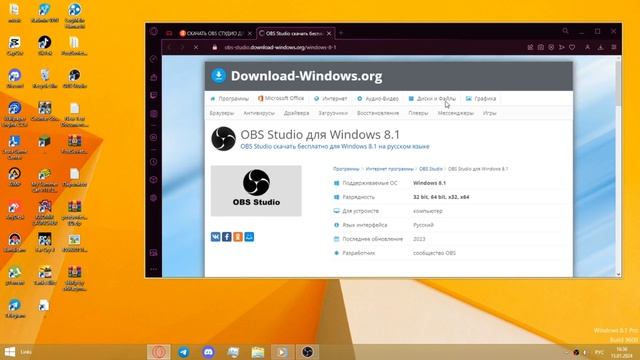Take a snapshot with the camera icon
The height and width of the screenshot is (360, 640).
540,47
